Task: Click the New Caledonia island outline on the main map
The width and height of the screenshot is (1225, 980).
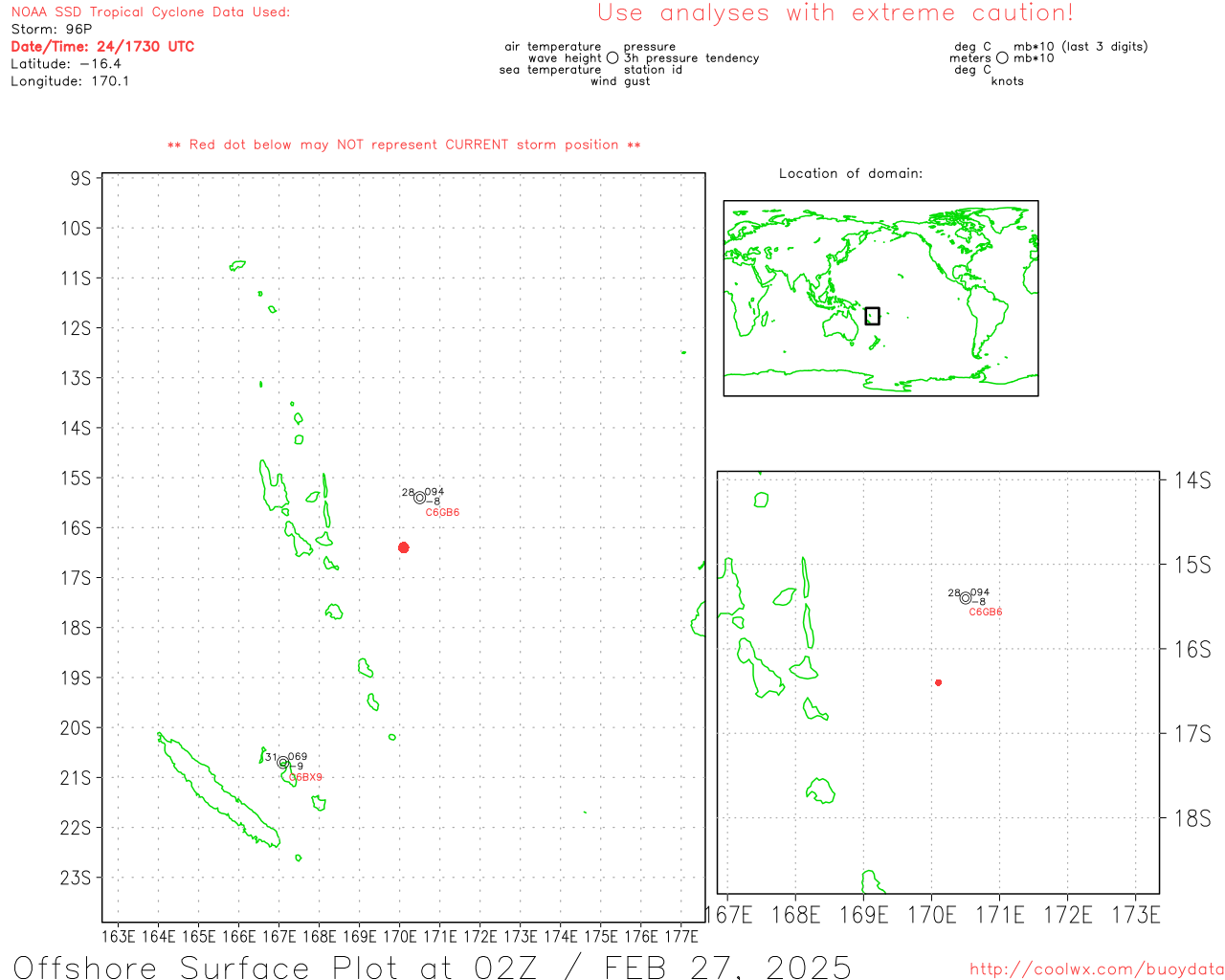Action: [218, 791]
